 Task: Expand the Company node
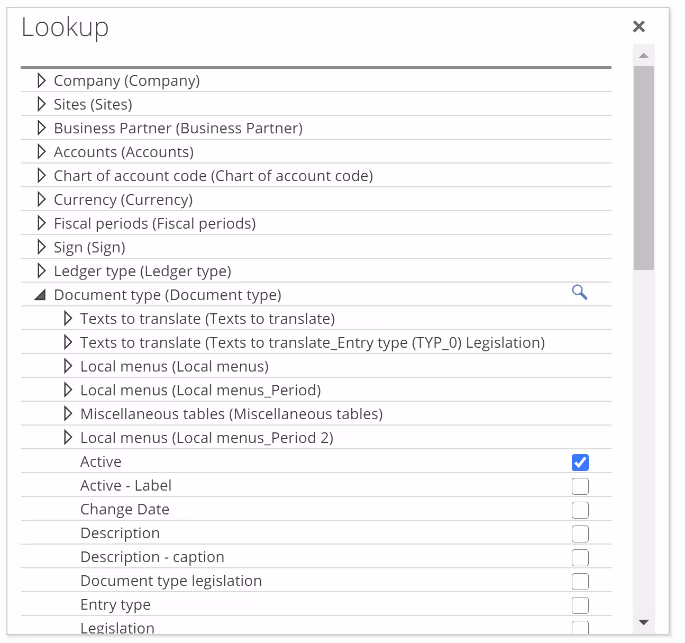[41, 80]
